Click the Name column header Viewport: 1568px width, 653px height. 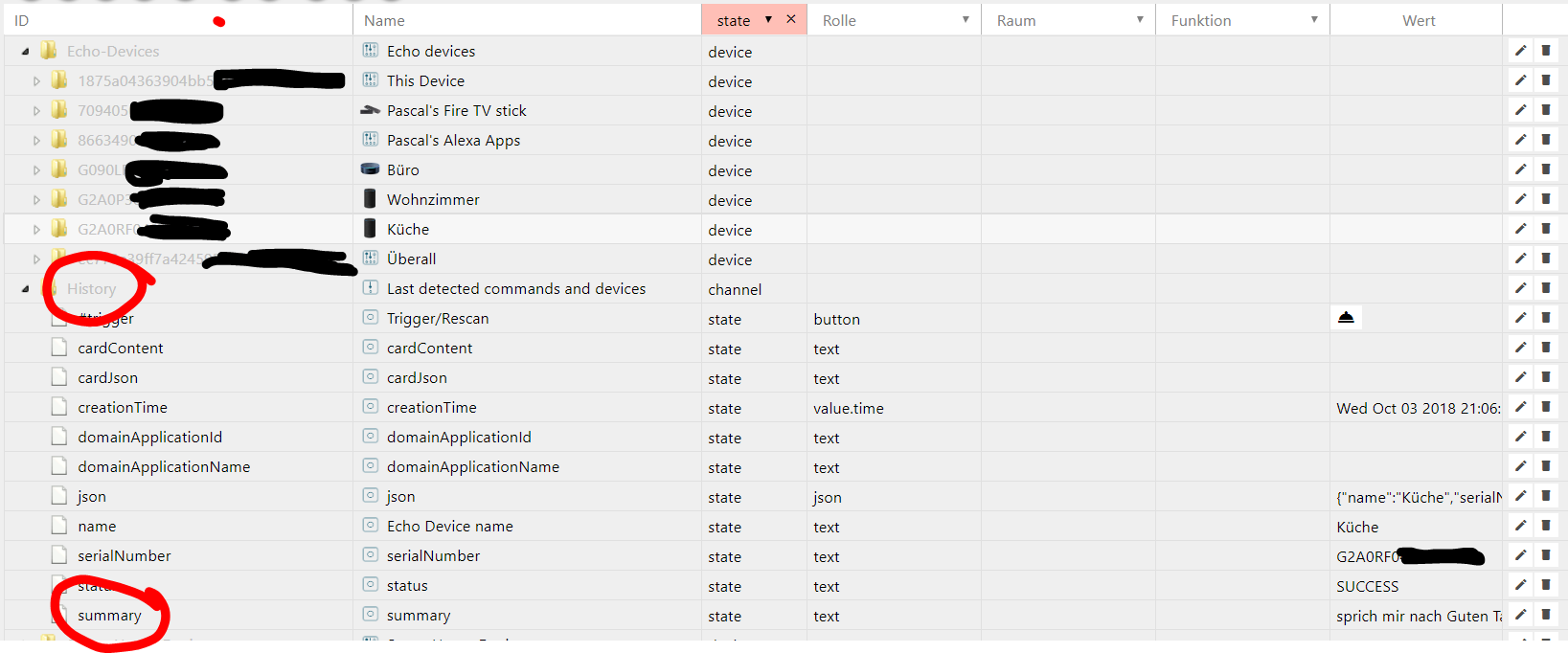coord(384,20)
